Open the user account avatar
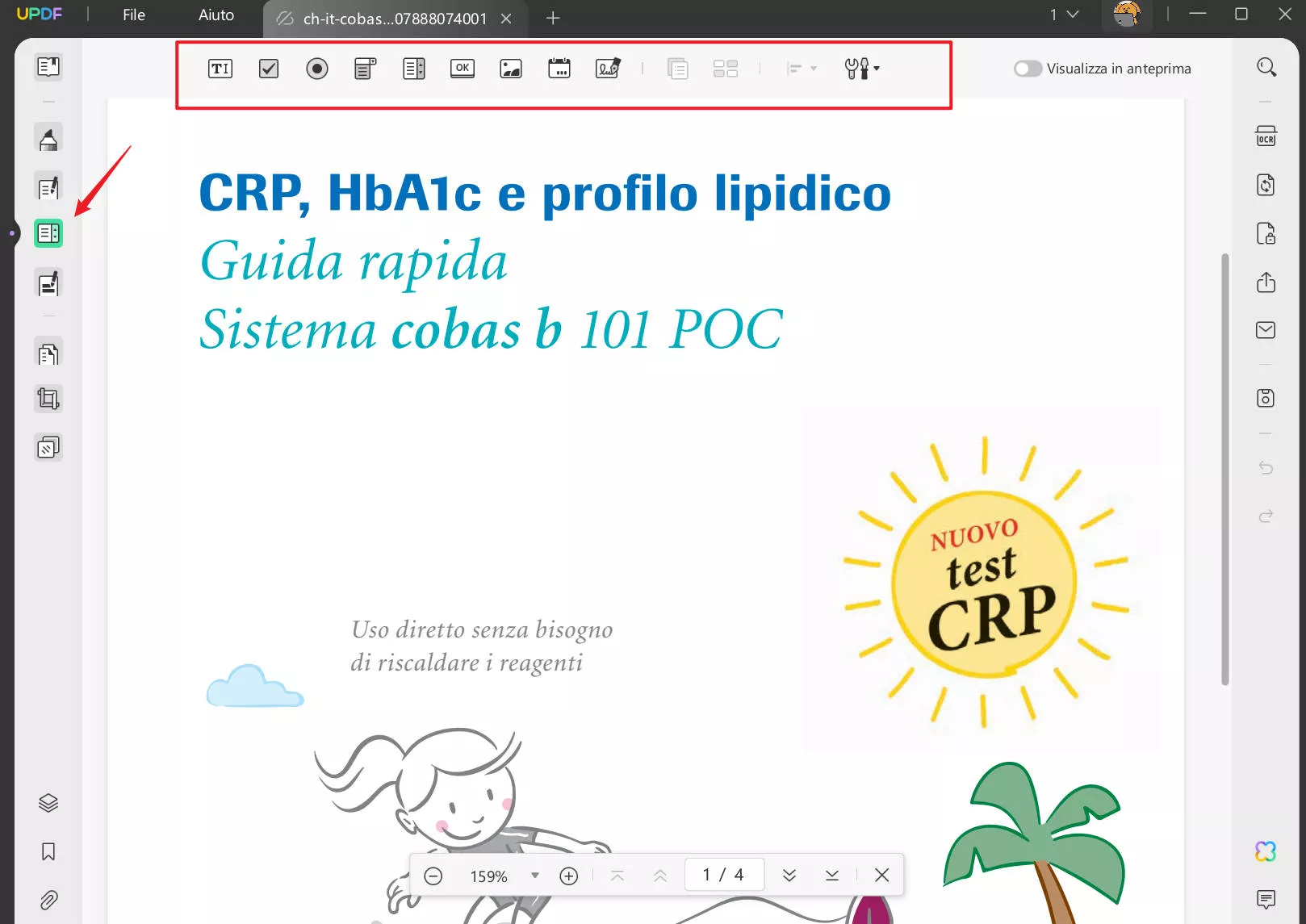 click(x=1127, y=15)
